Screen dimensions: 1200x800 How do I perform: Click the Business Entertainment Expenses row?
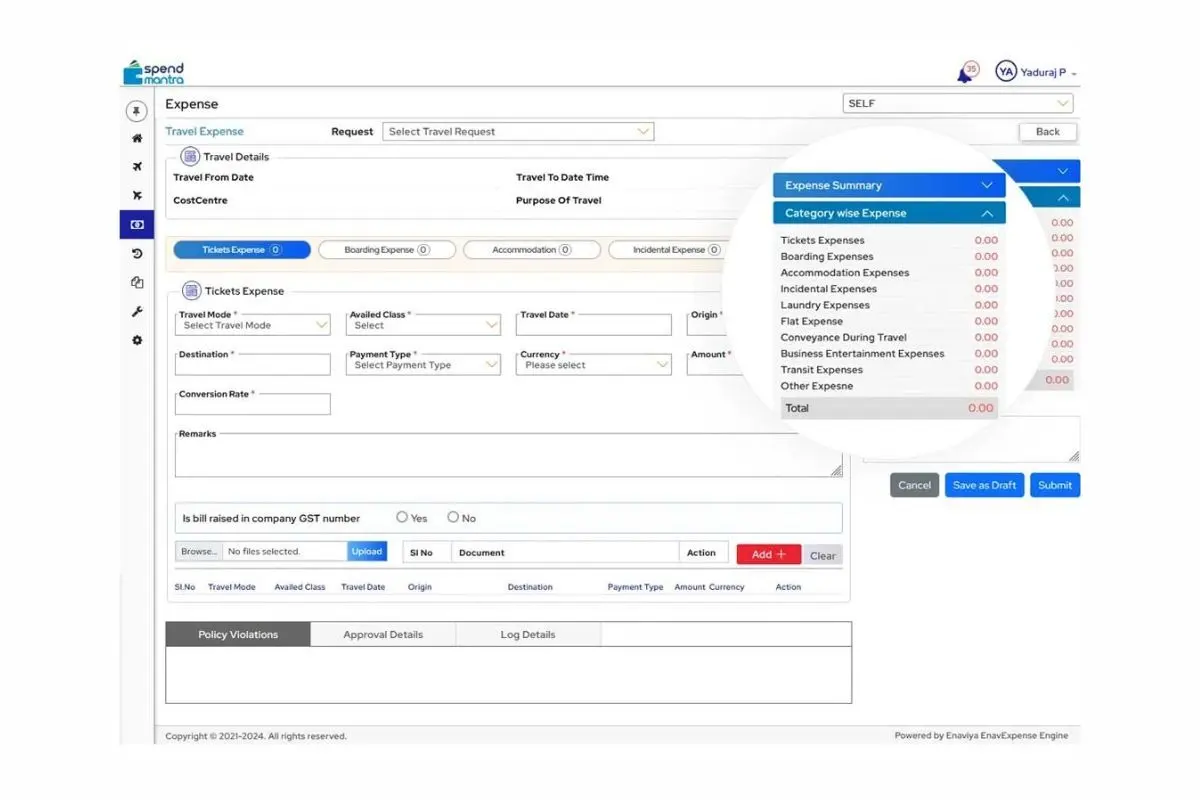pos(889,353)
